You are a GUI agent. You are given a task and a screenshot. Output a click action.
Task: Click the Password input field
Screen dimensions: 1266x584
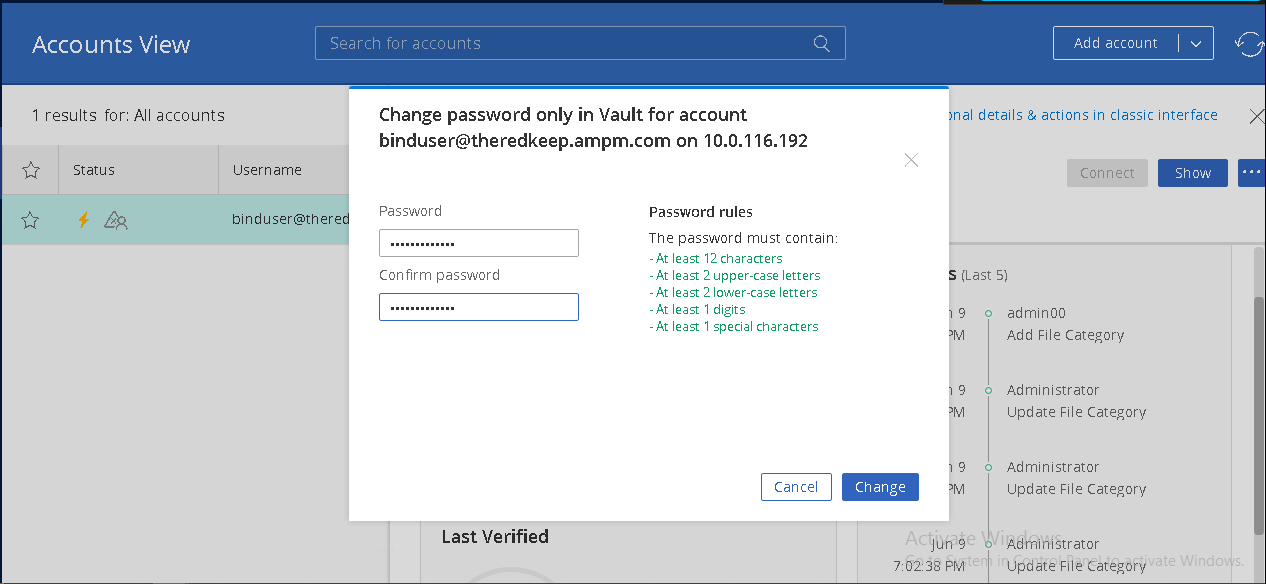coord(478,242)
